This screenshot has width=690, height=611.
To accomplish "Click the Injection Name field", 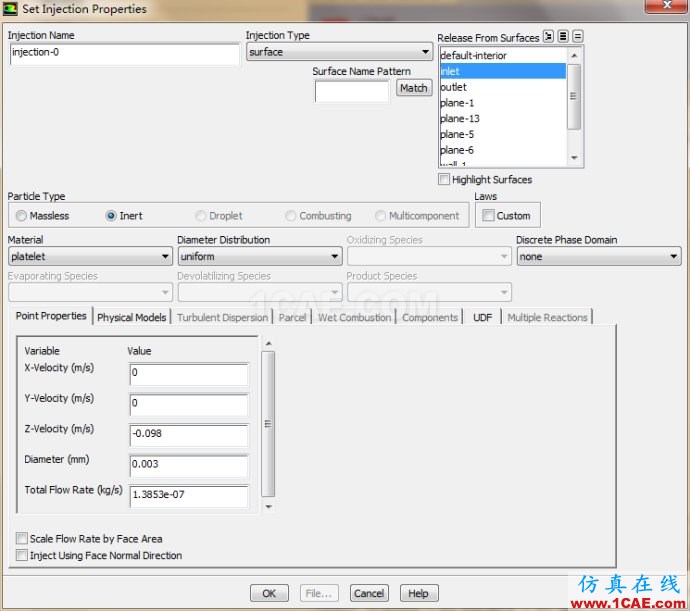I will tap(125, 54).
